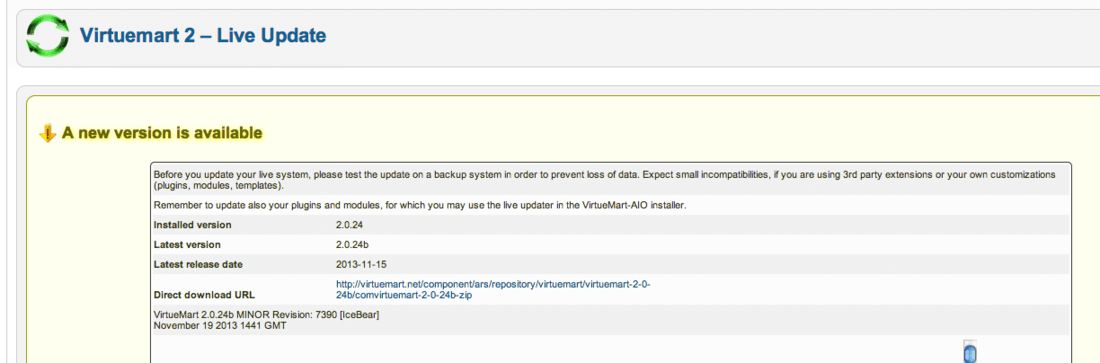Click the Virtuemart 2 – Live Update title
The height and width of the screenshot is (363, 1100).
pyautogui.click(x=203, y=35)
